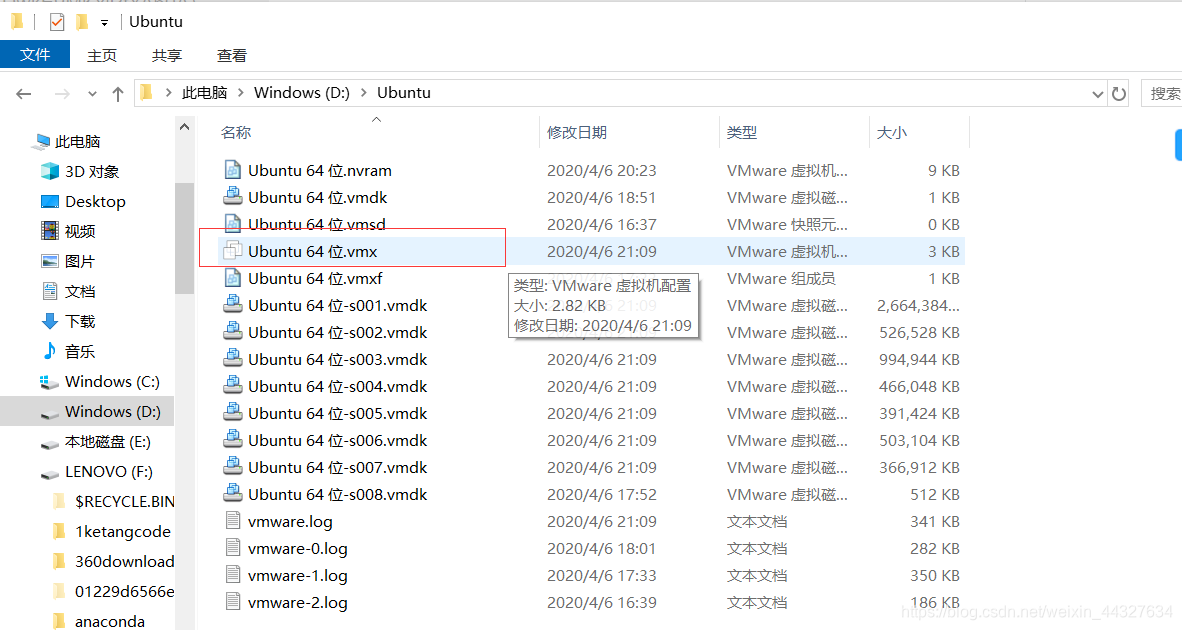Click the new folder icon in title bar
This screenshot has height=630, width=1182.
pos(82,23)
